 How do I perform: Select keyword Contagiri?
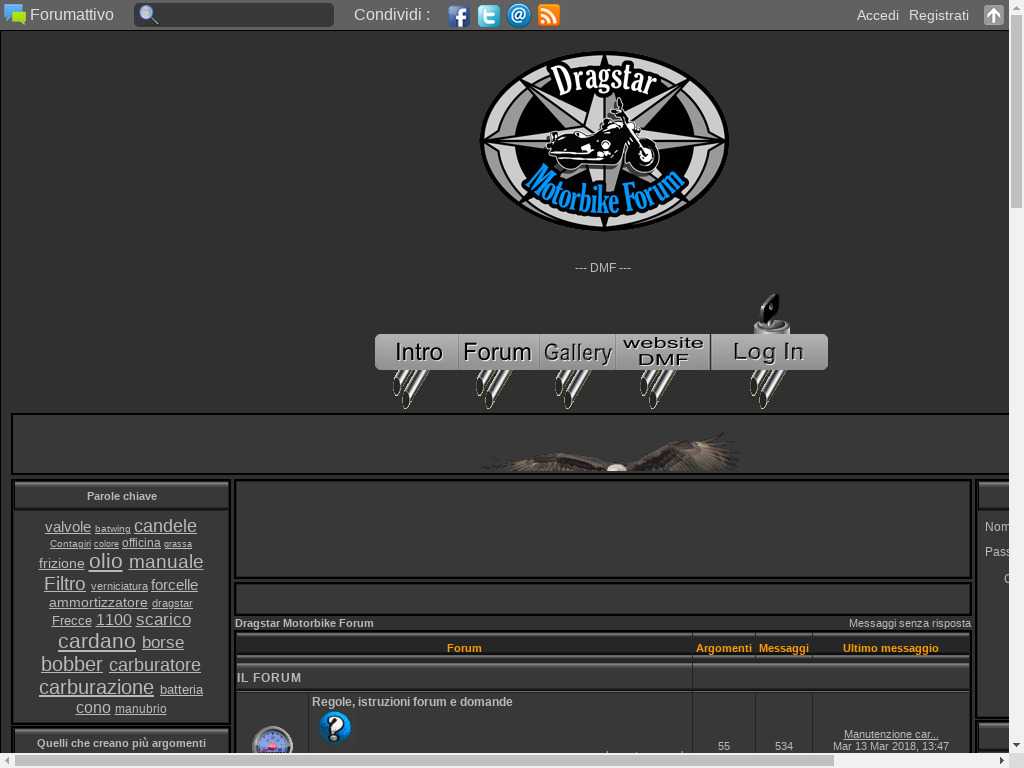tap(70, 544)
